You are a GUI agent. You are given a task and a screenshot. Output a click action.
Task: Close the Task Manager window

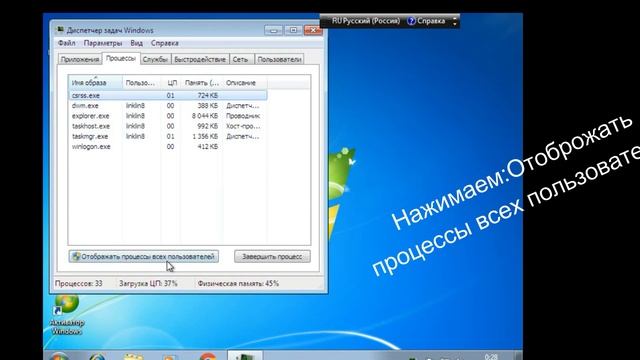click(313, 30)
